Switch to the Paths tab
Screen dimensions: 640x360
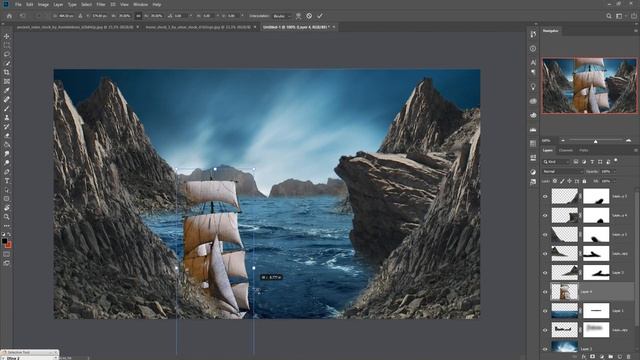coord(584,150)
